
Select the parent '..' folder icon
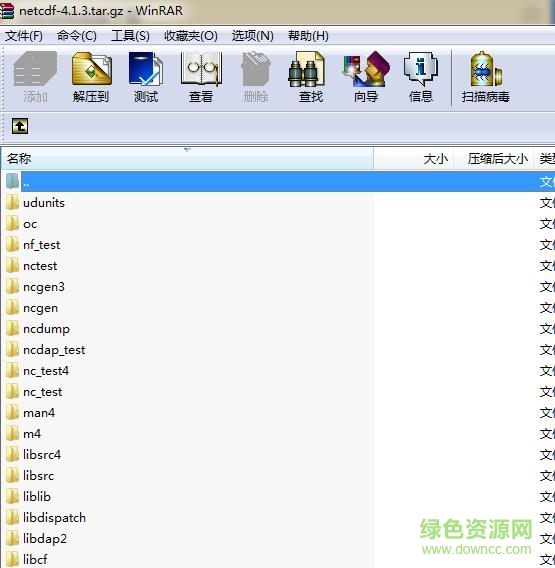click(12, 181)
